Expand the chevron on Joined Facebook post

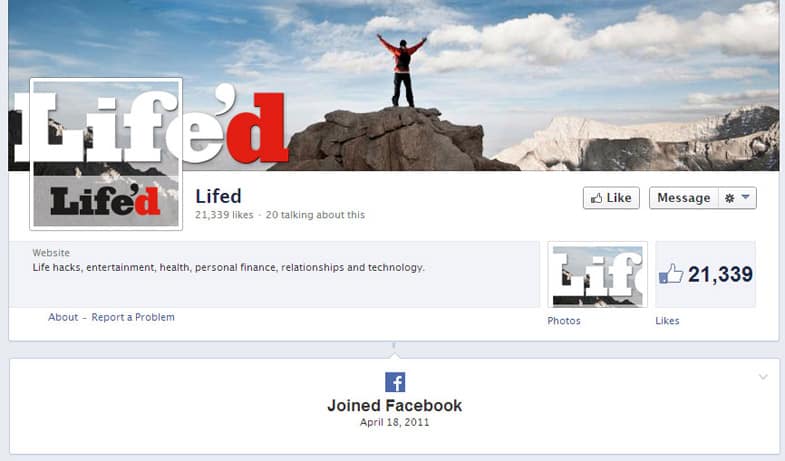pyautogui.click(x=763, y=377)
